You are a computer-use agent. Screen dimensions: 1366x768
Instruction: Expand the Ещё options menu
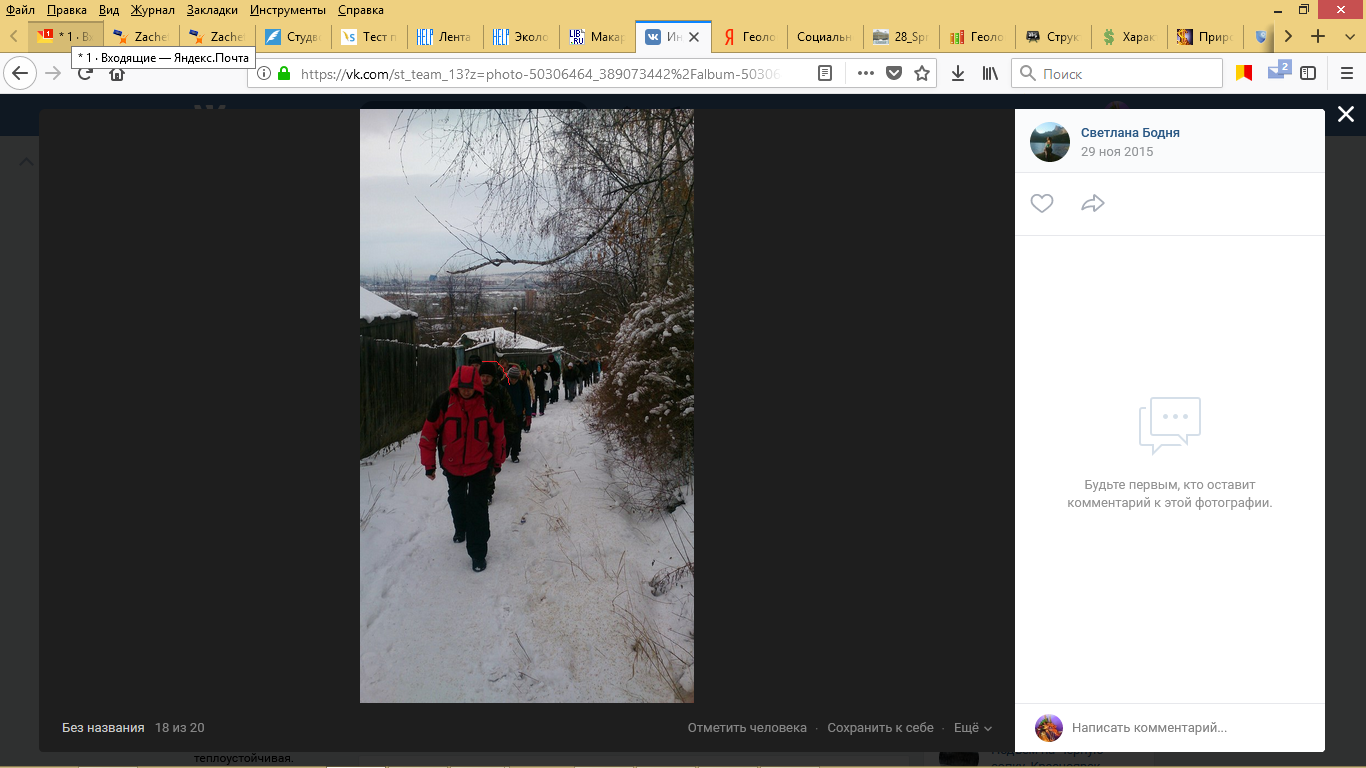click(x=973, y=728)
